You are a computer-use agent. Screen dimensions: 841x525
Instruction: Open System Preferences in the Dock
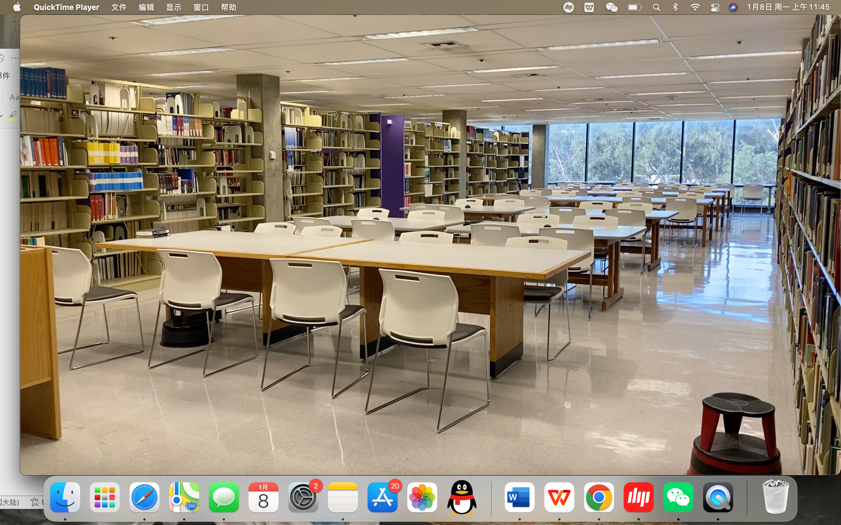(303, 497)
